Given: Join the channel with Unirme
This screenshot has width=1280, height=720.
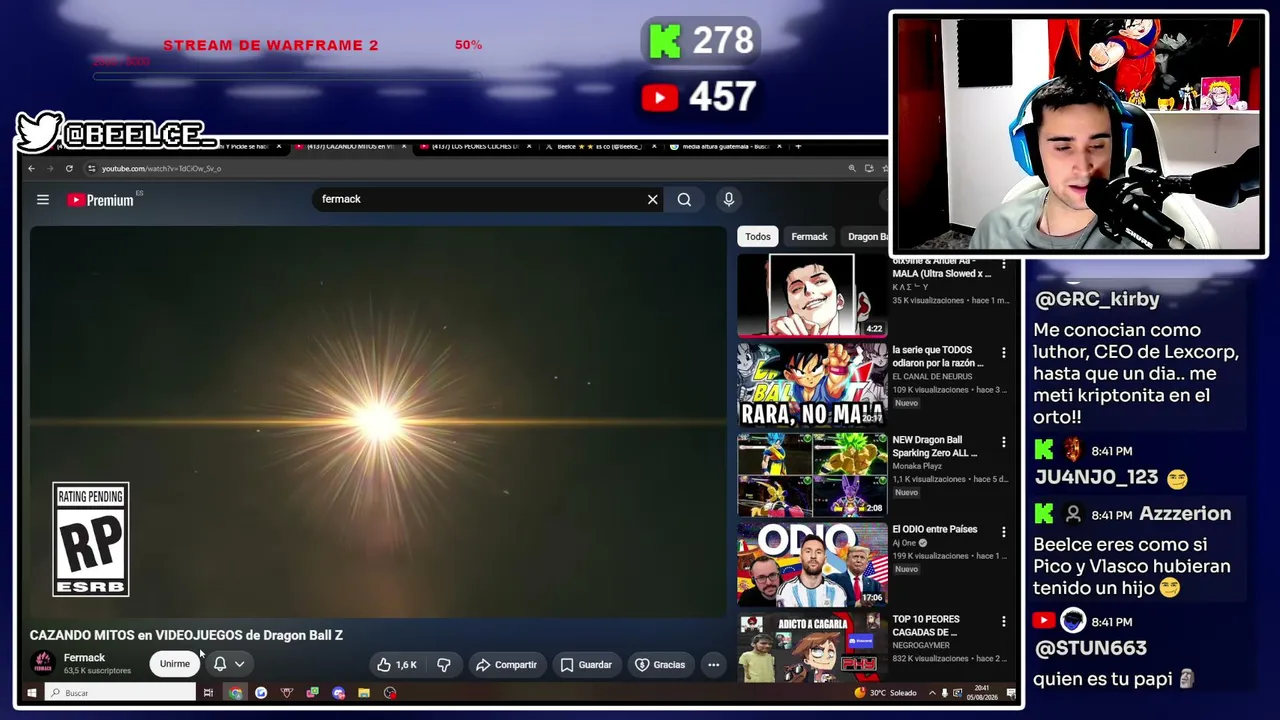Looking at the screenshot, I should pos(174,664).
